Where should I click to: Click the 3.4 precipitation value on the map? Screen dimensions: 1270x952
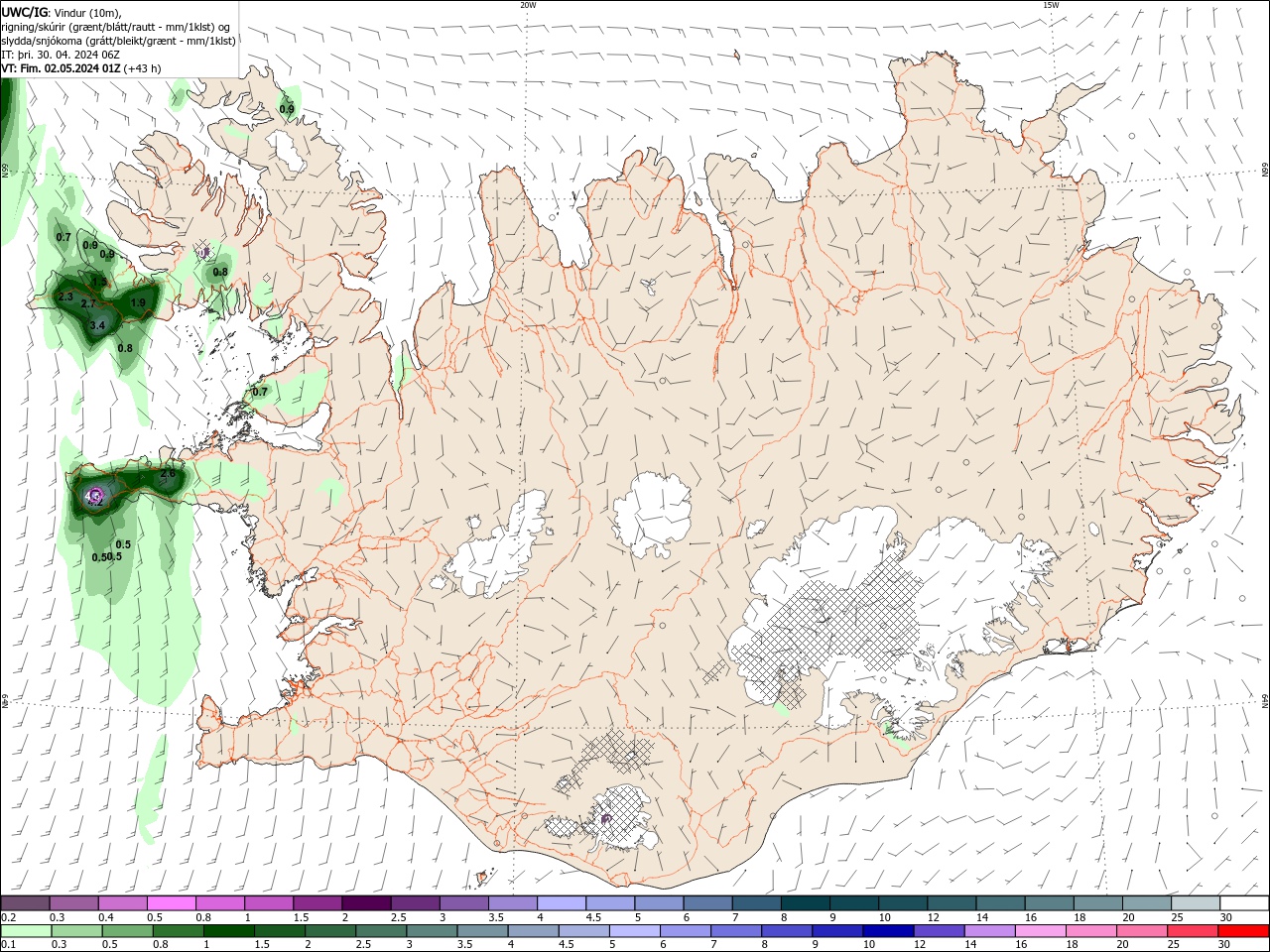[x=97, y=325]
